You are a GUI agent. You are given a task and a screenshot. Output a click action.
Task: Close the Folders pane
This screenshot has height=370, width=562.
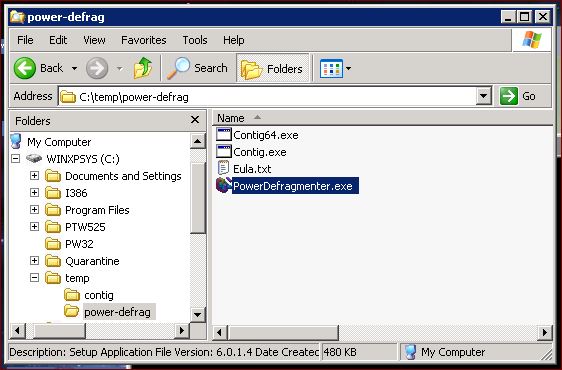(195, 119)
